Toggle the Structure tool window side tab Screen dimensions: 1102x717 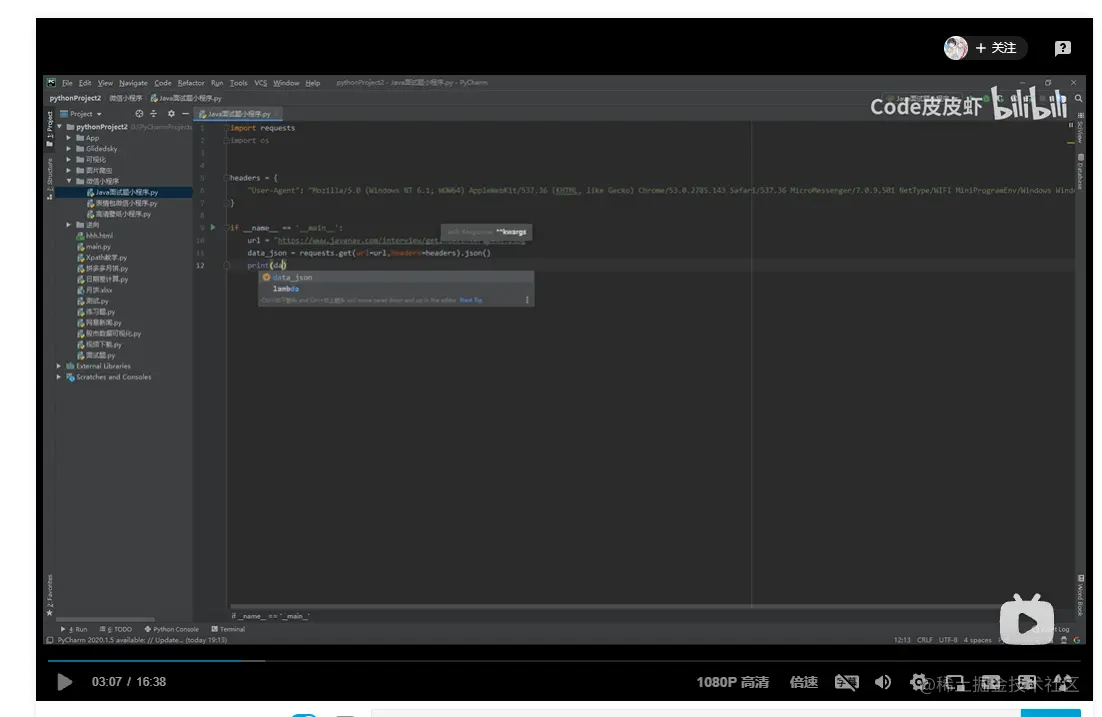(x=49, y=179)
